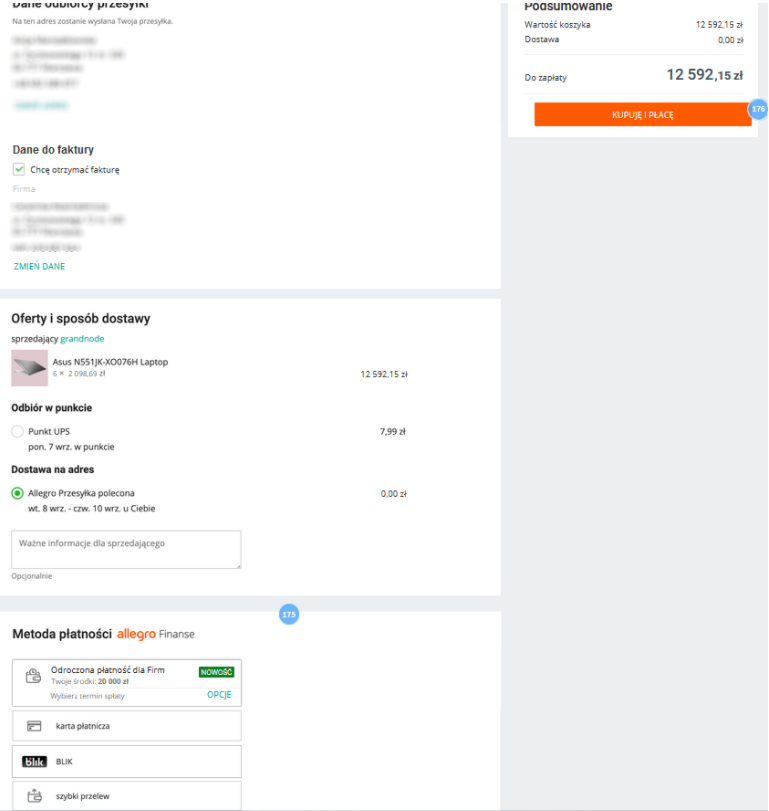Click the KUPUJĘ I PŁACĘ button
This screenshot has width=769, height=811.
point(643,114)
